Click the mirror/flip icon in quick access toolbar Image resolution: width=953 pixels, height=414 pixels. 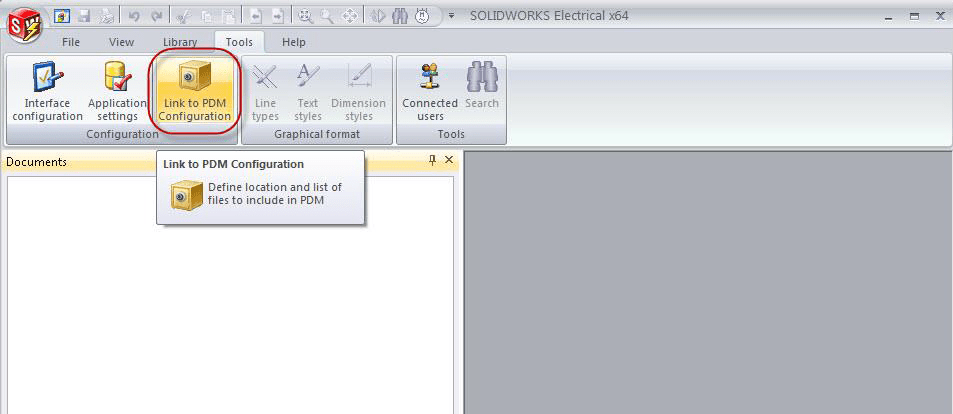coord(377,16)
